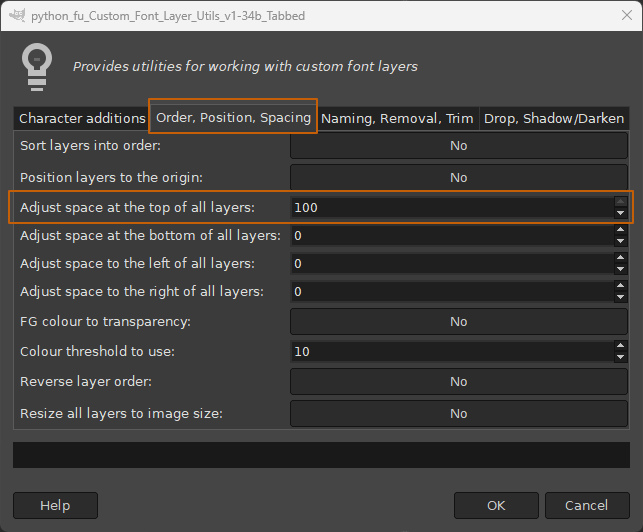Switch to the Character additions tab
This screenshot has height=532, width=643.
[82, 119]
